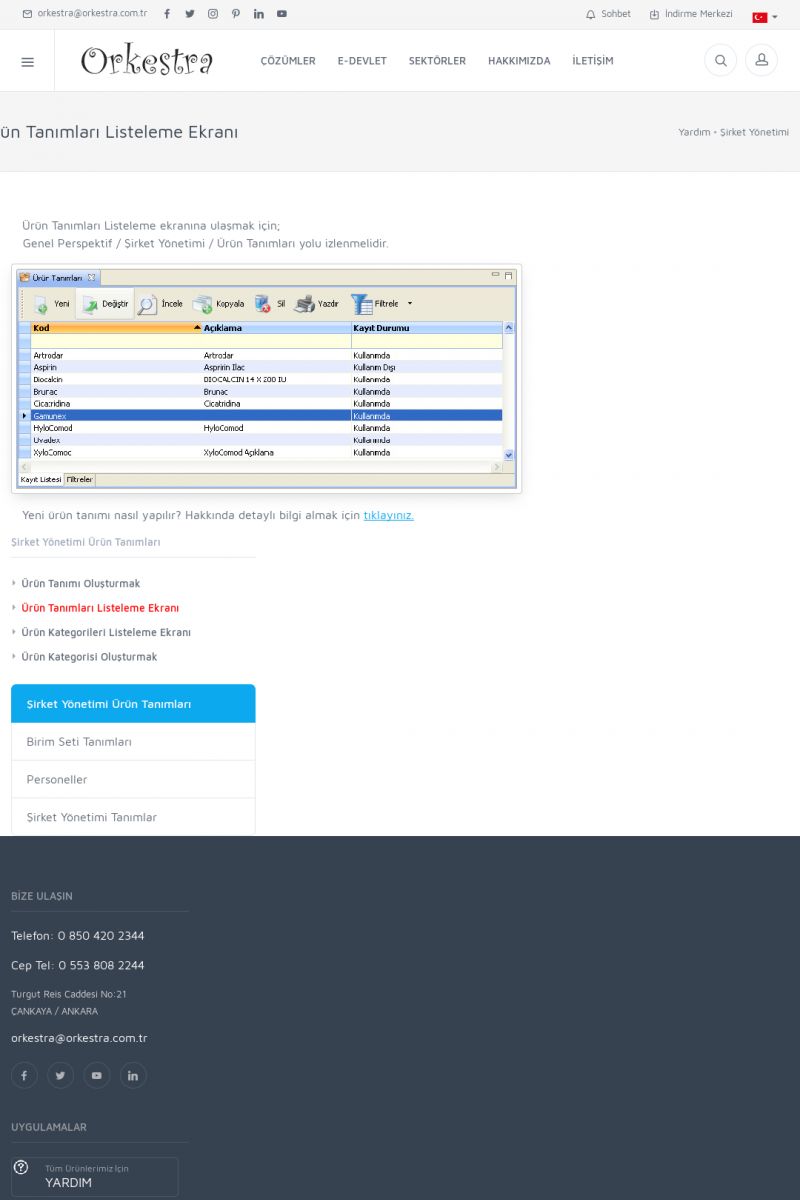
Task: Open the Turkish flag language dropdown
Action: pos(764,17)
